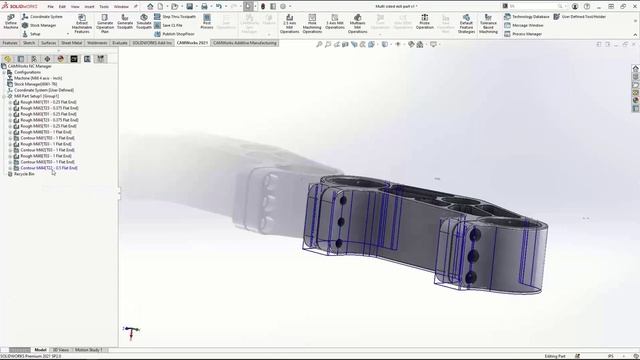Open the Tools menu
This screenshot has width=640, height=360.
(x=104, y=7)
